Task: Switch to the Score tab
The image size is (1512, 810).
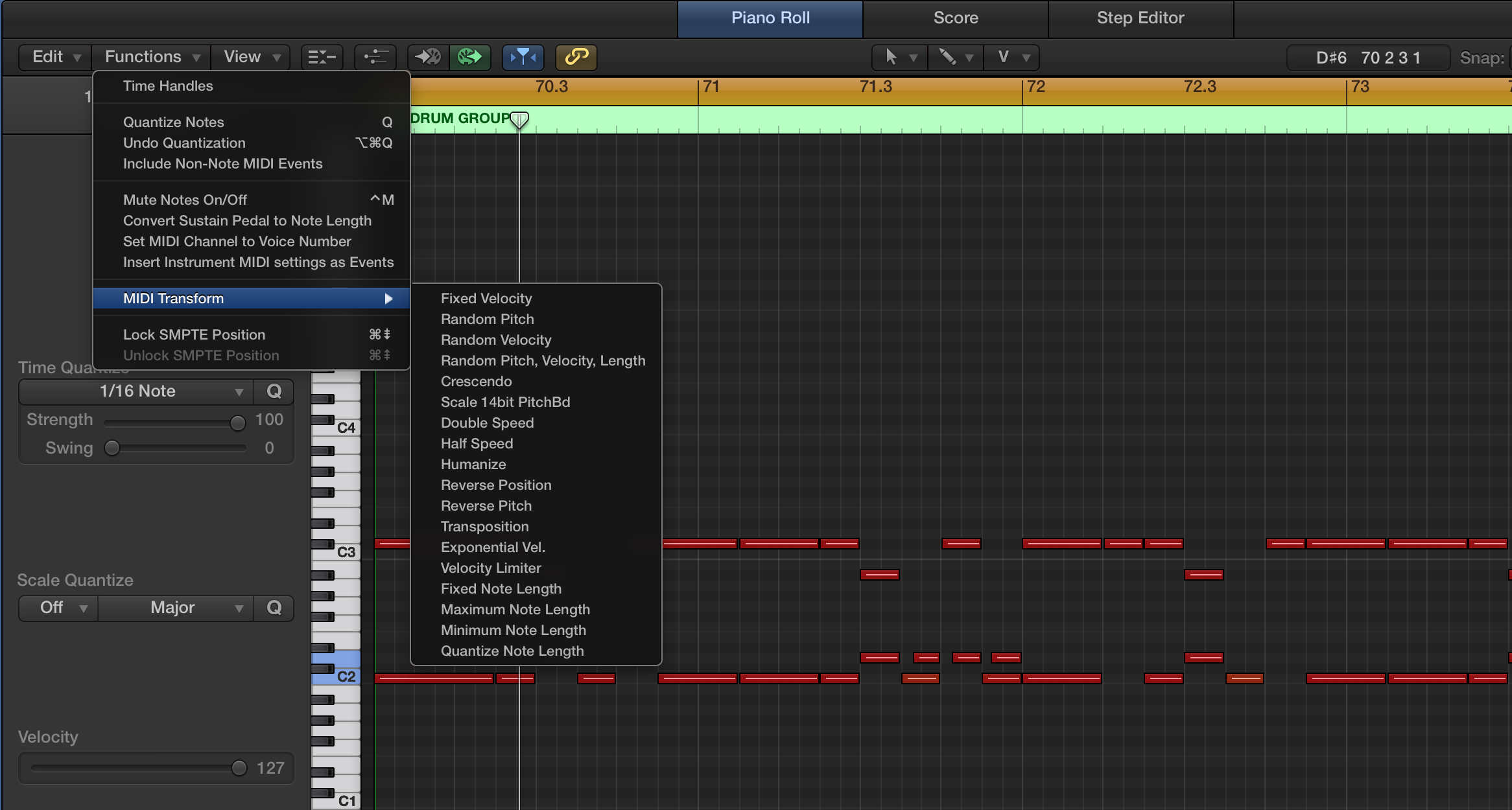Action: click(x=956, y=18)
